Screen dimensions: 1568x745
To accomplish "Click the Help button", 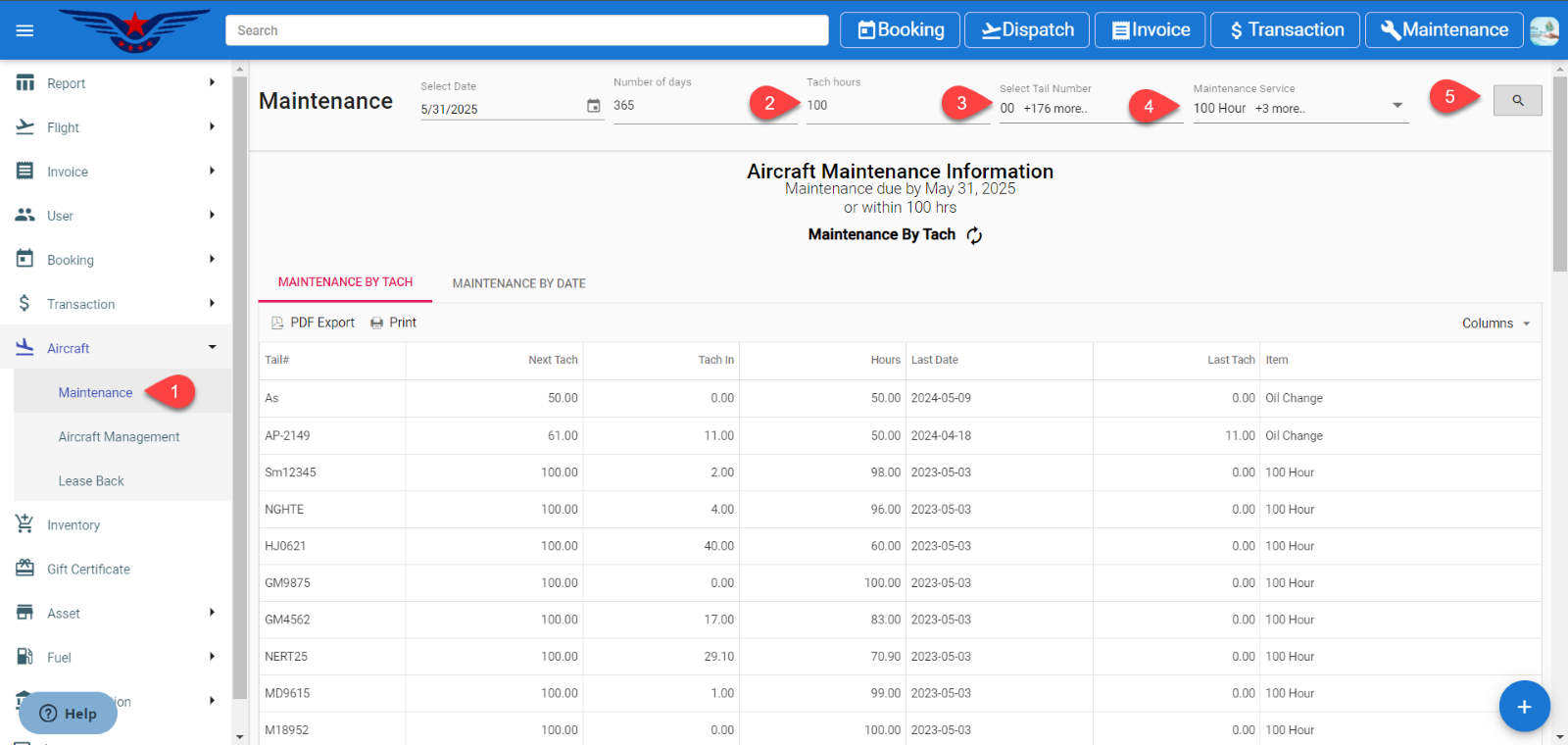I will tap(68, 713).
